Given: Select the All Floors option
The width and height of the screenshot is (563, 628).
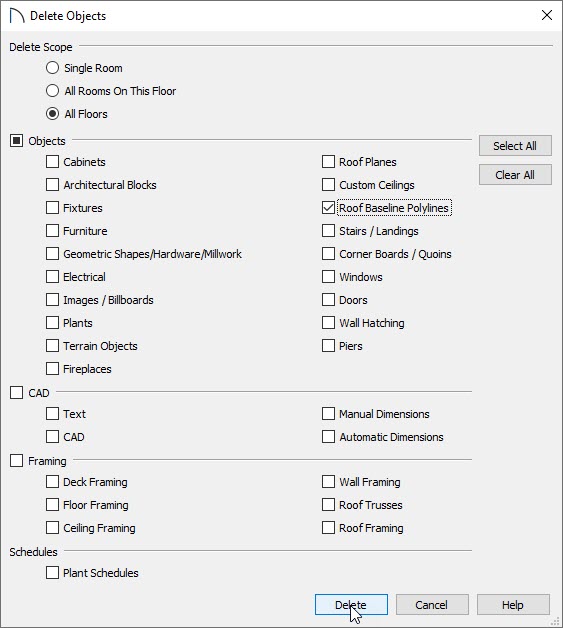Looking at the screenshot, I should (x=52, y=114).
